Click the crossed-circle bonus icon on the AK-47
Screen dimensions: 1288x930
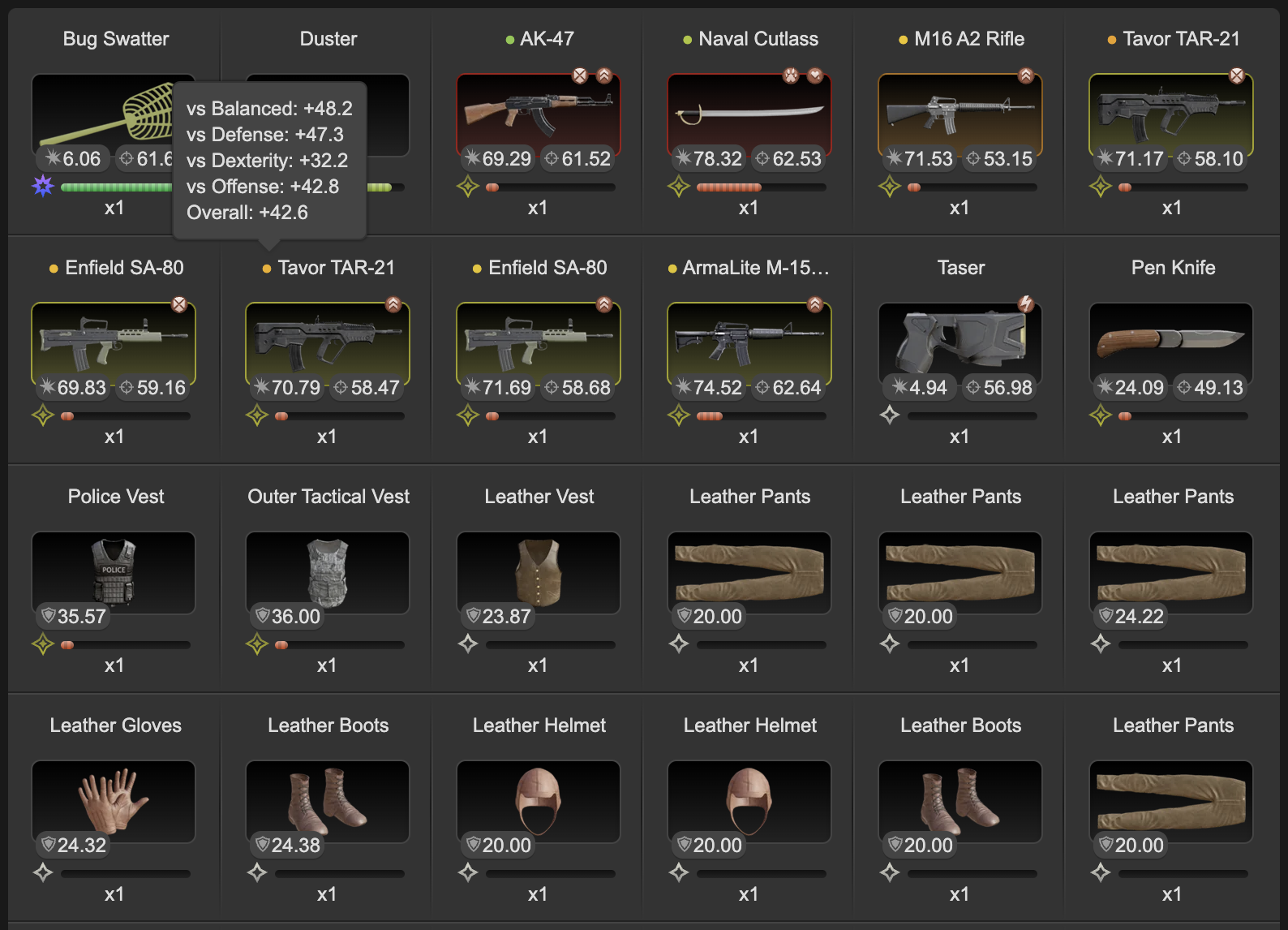click(580, 75)
